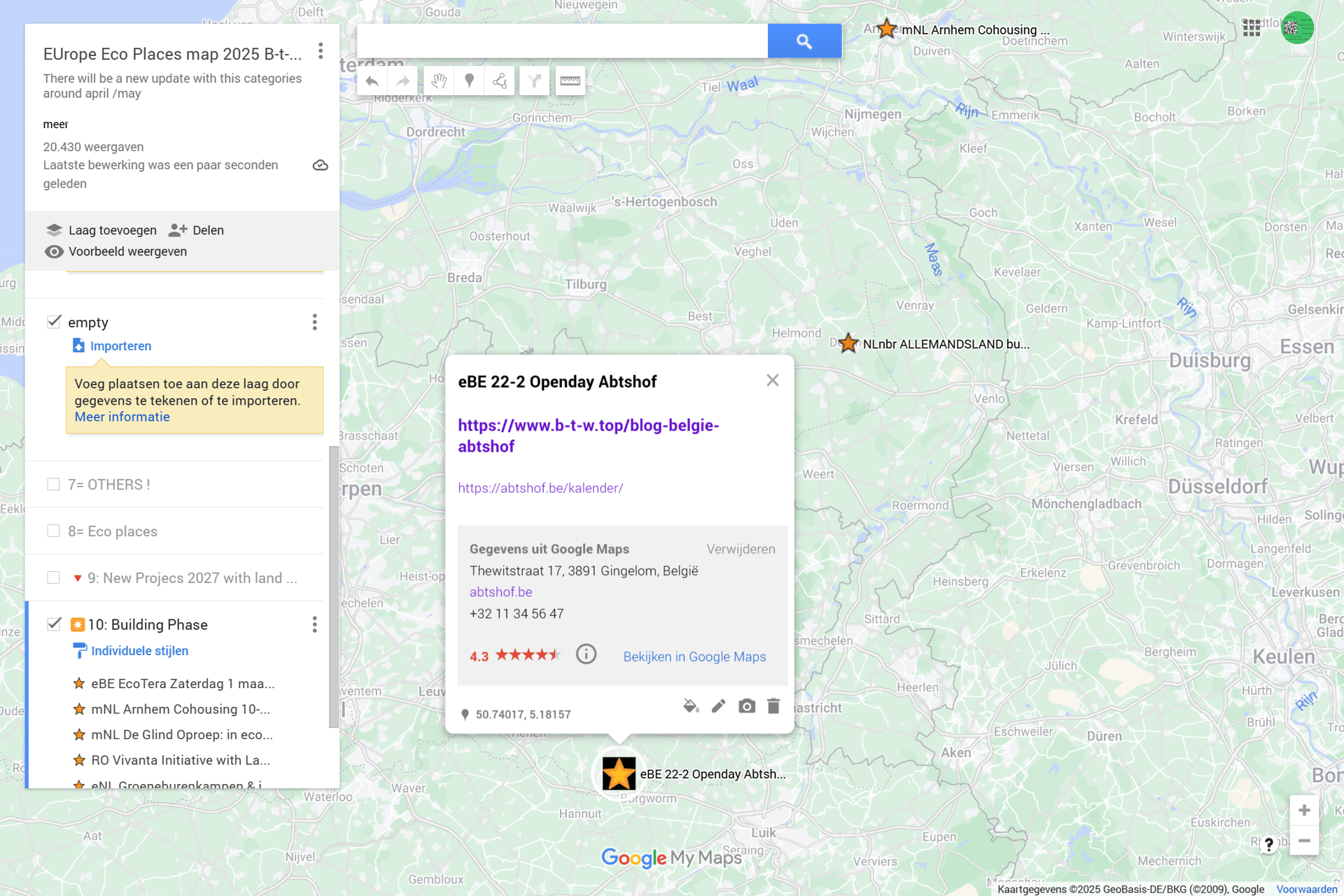Enable the 7= OTHERS ! layer

pyautogui.click(x=53, y=484)
